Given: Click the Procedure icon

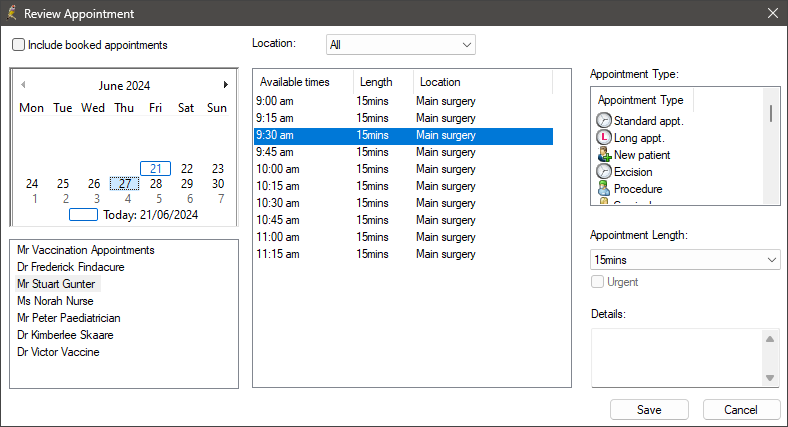Looking at the screenshot, I should (604, 189).
